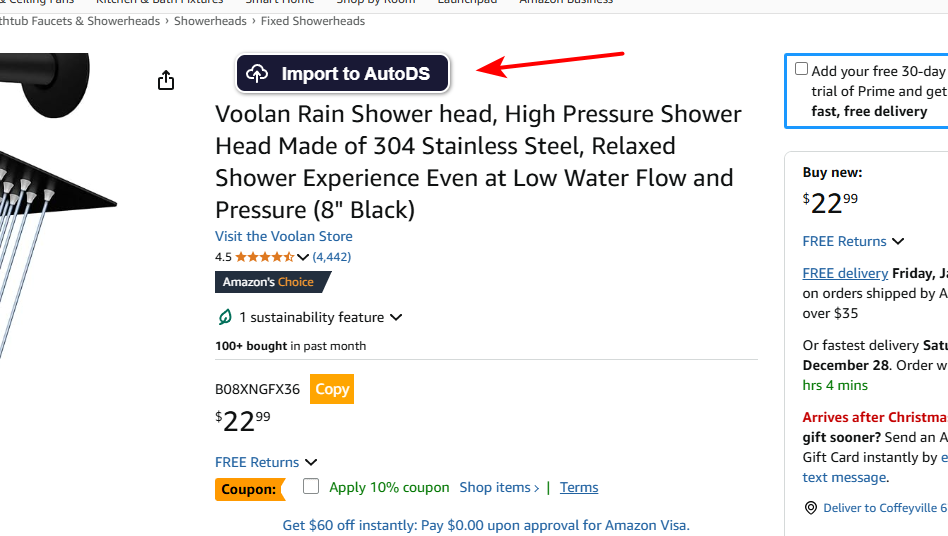Tick the Apply 10% coupon checkbox

[x=311, y=487]
